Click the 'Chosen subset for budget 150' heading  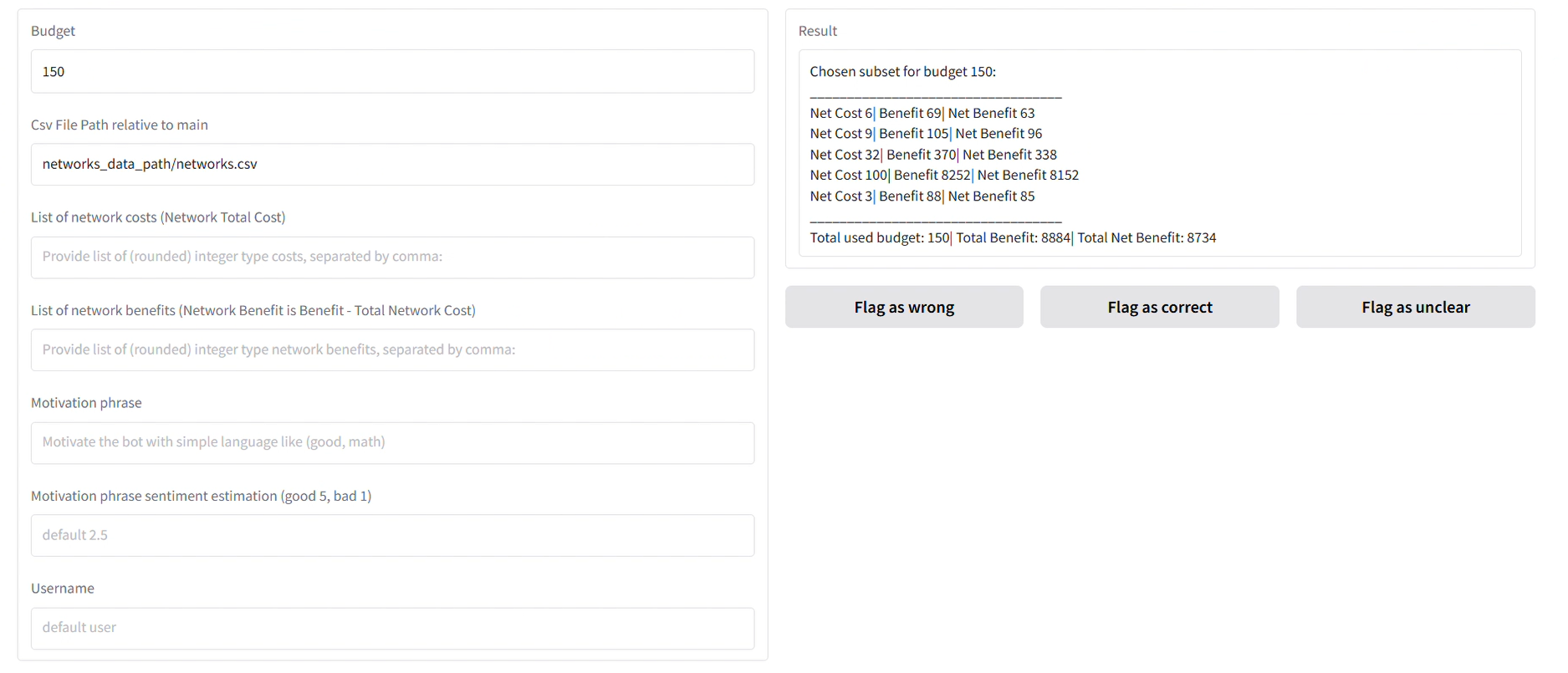click(x=902, y=72)
